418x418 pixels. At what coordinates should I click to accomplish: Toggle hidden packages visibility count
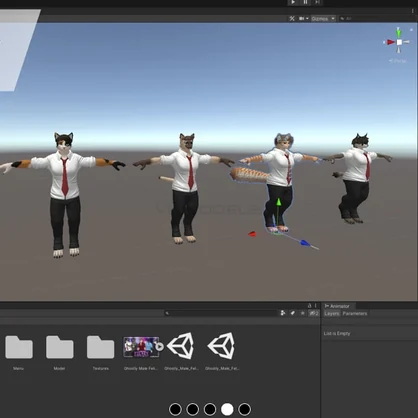(x=314, y=313)
